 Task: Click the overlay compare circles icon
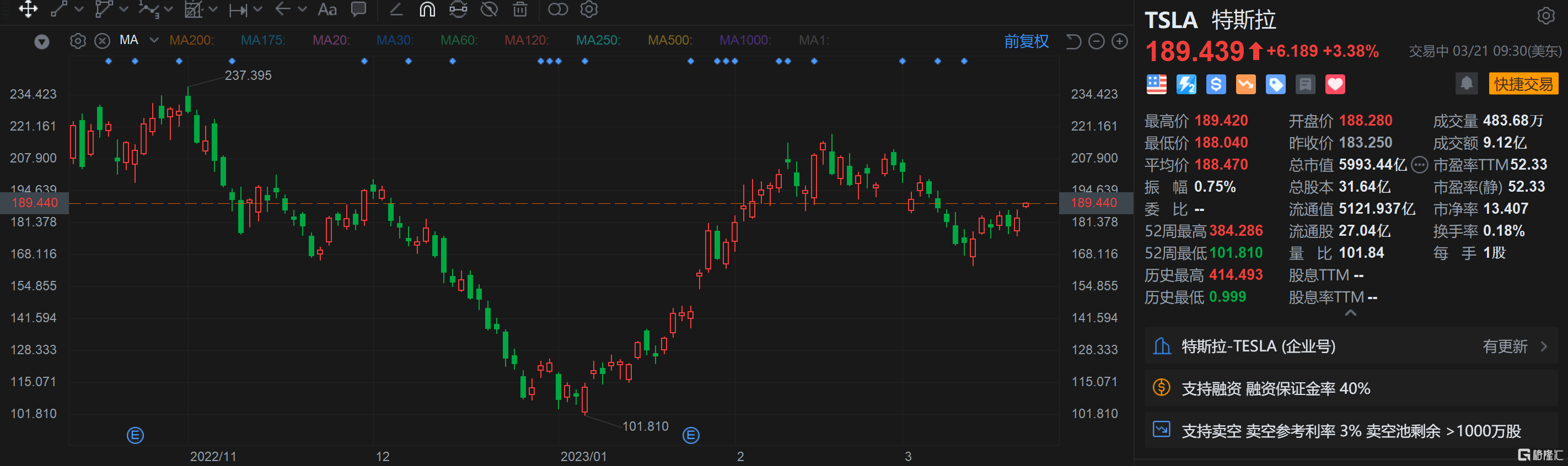[x=557, y=9]
